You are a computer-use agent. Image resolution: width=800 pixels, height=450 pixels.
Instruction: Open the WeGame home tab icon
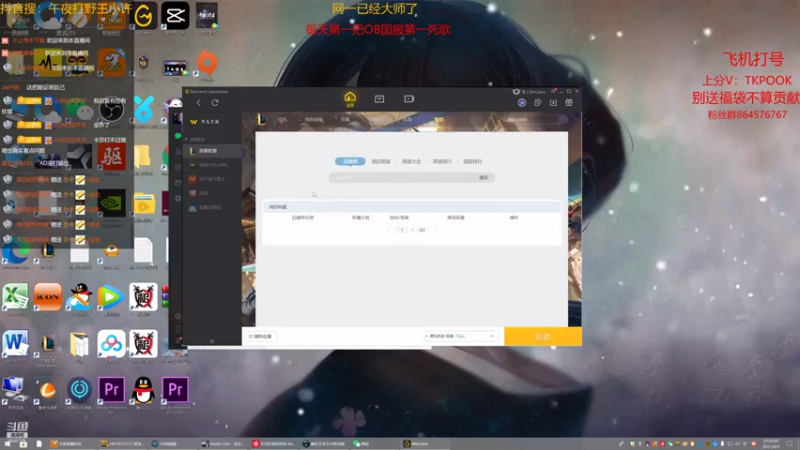(350, 98)
